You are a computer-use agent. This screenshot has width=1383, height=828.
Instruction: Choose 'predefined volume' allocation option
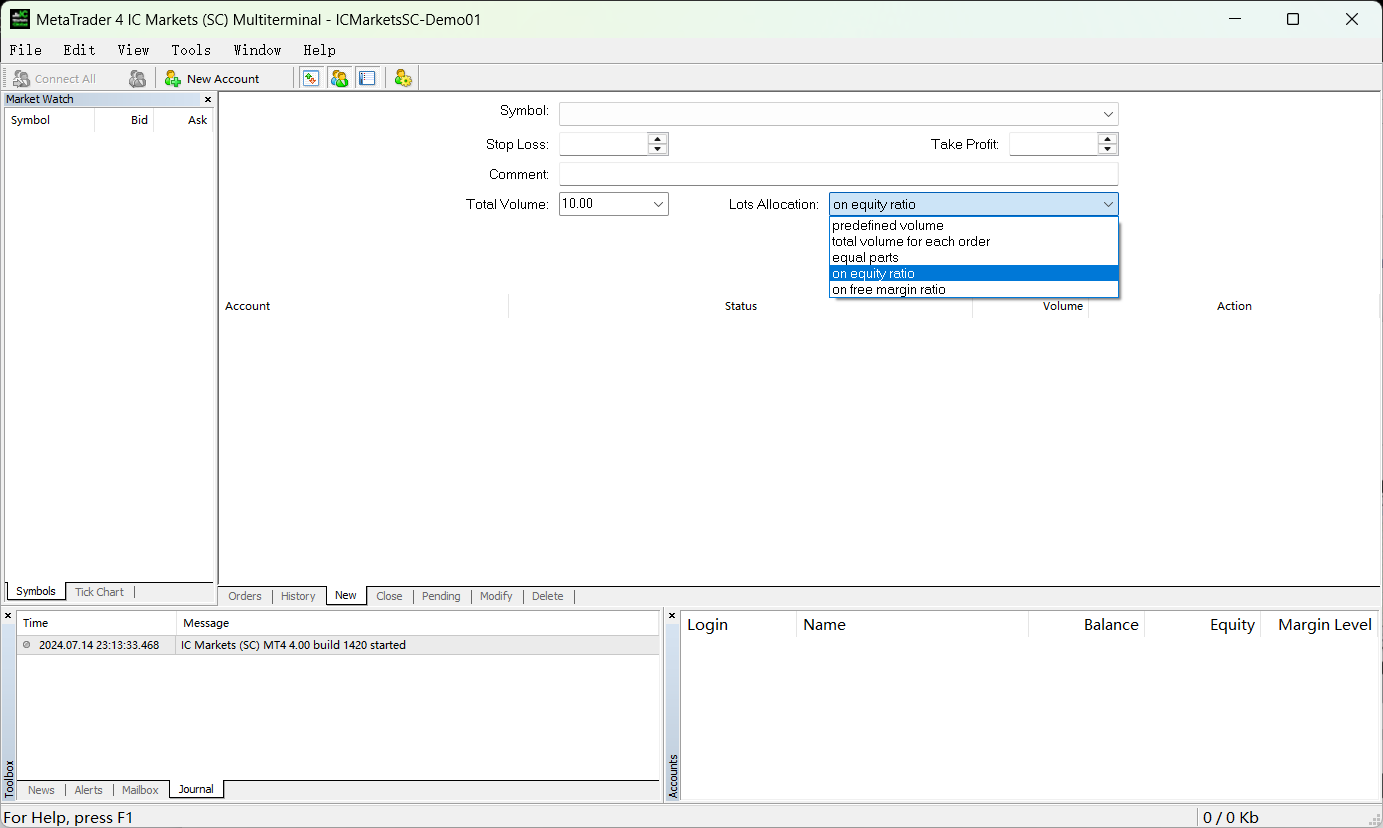click(974, 225)
